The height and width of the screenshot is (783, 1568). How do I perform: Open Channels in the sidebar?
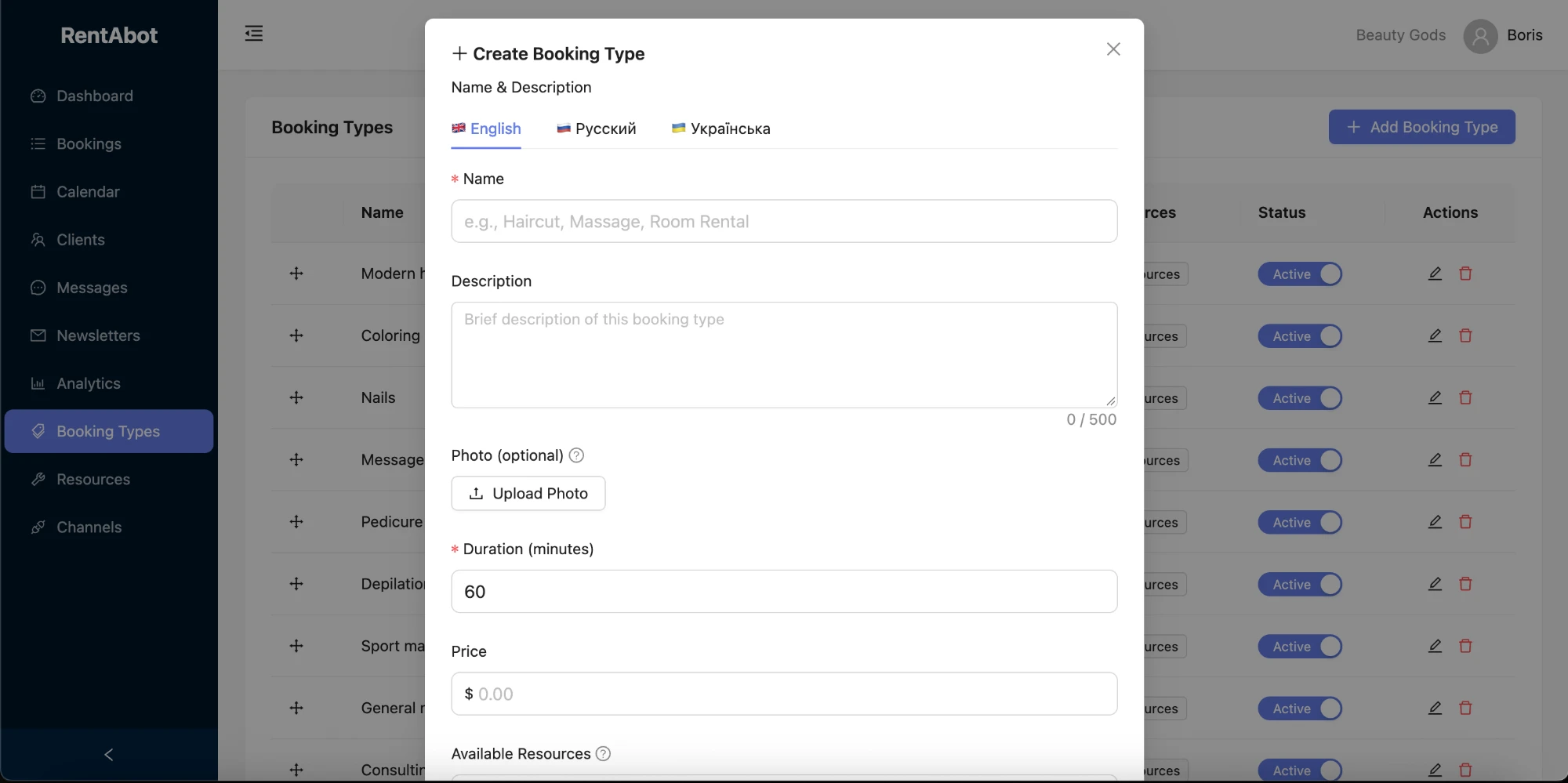[x=109, y=527]
